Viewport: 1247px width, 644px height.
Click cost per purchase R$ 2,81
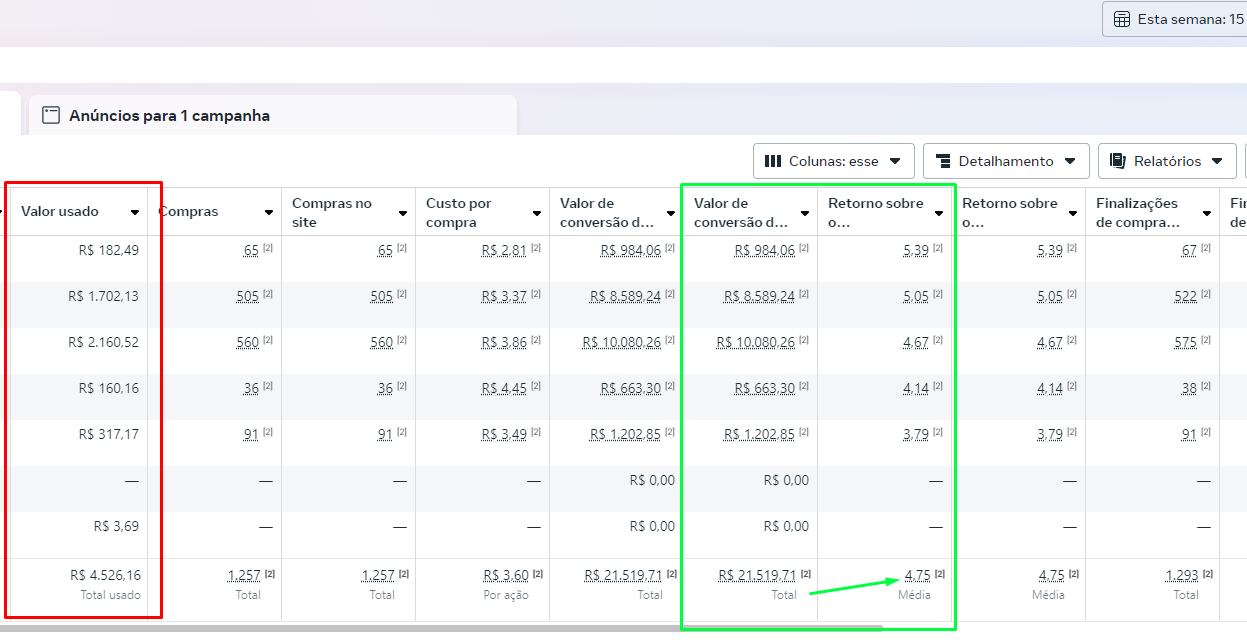tap(504, 250)
